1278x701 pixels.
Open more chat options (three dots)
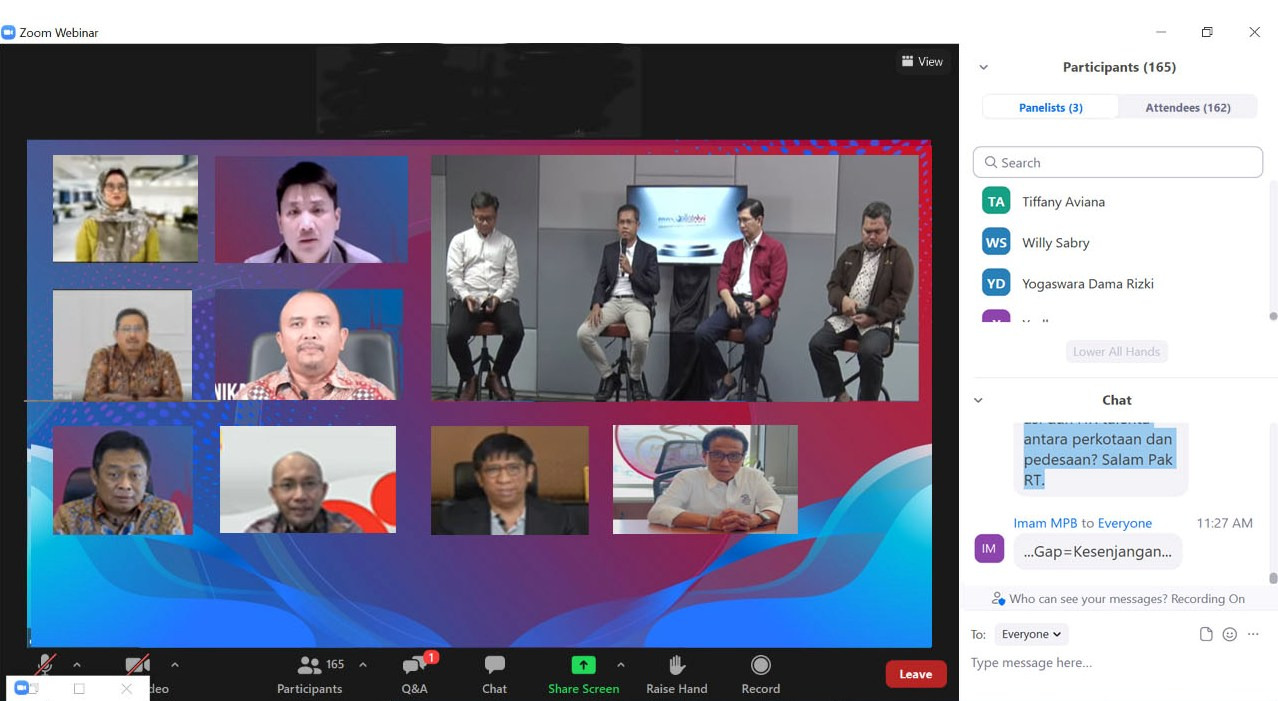(1253, 634)
